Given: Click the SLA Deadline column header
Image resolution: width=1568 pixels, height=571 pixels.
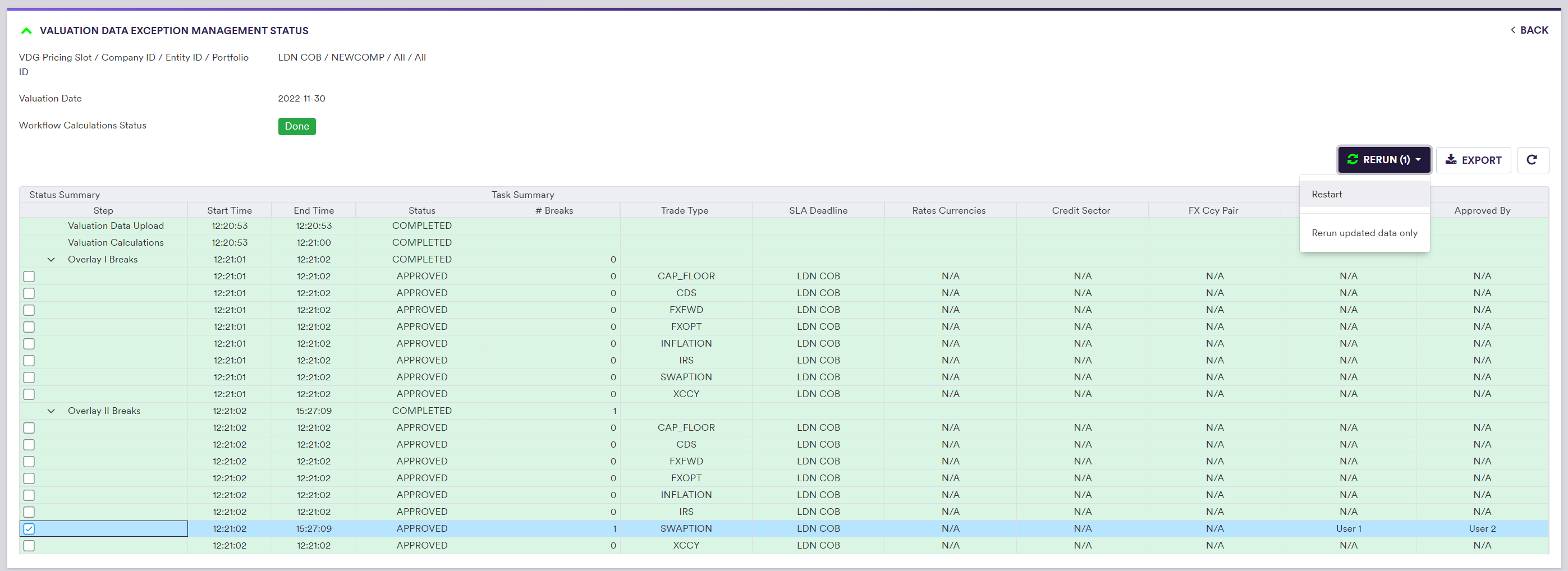Looking at the screenshot, I should pos(818,210).
